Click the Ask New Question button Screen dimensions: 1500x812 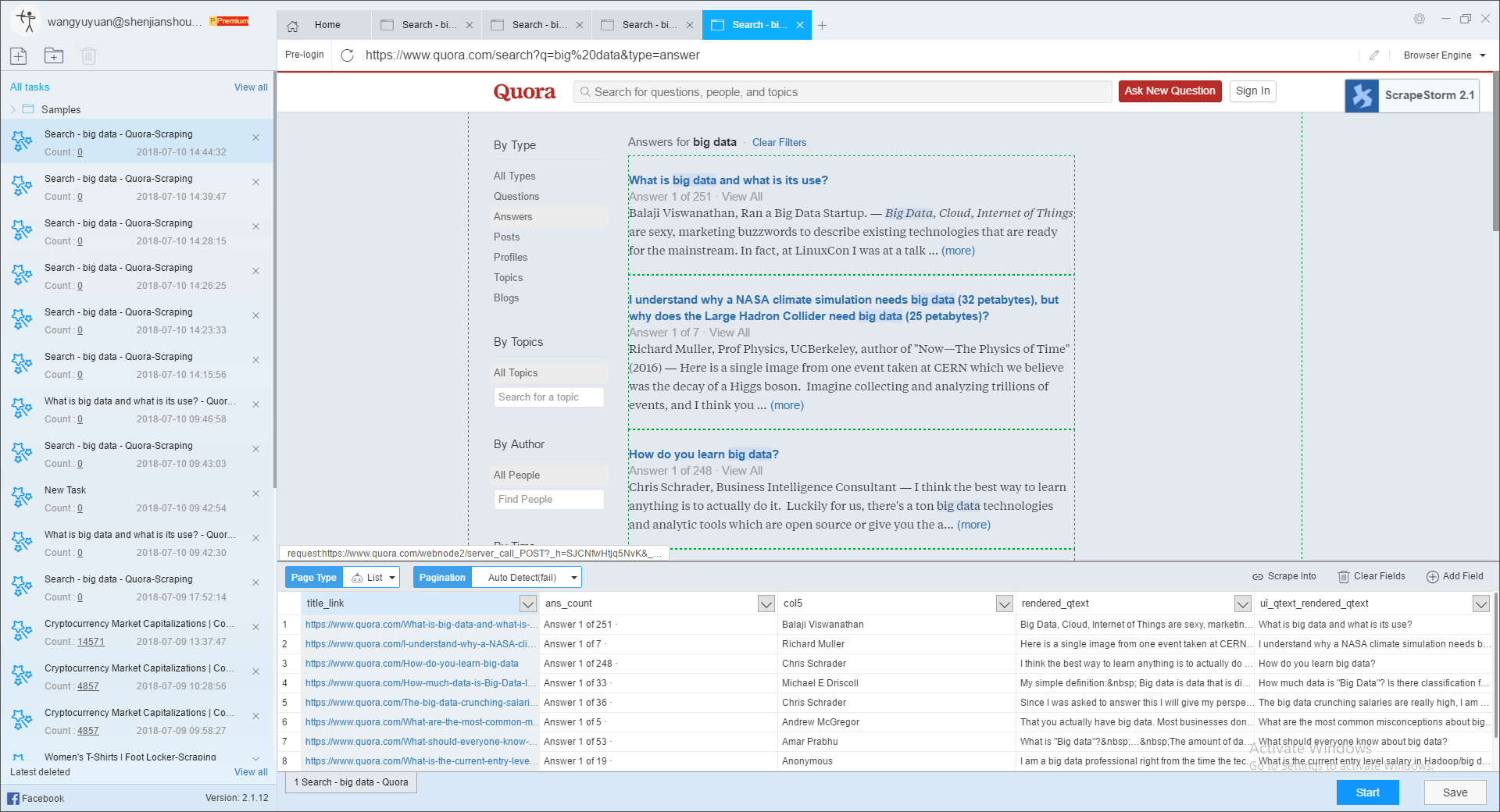(x=1170, y=91)
